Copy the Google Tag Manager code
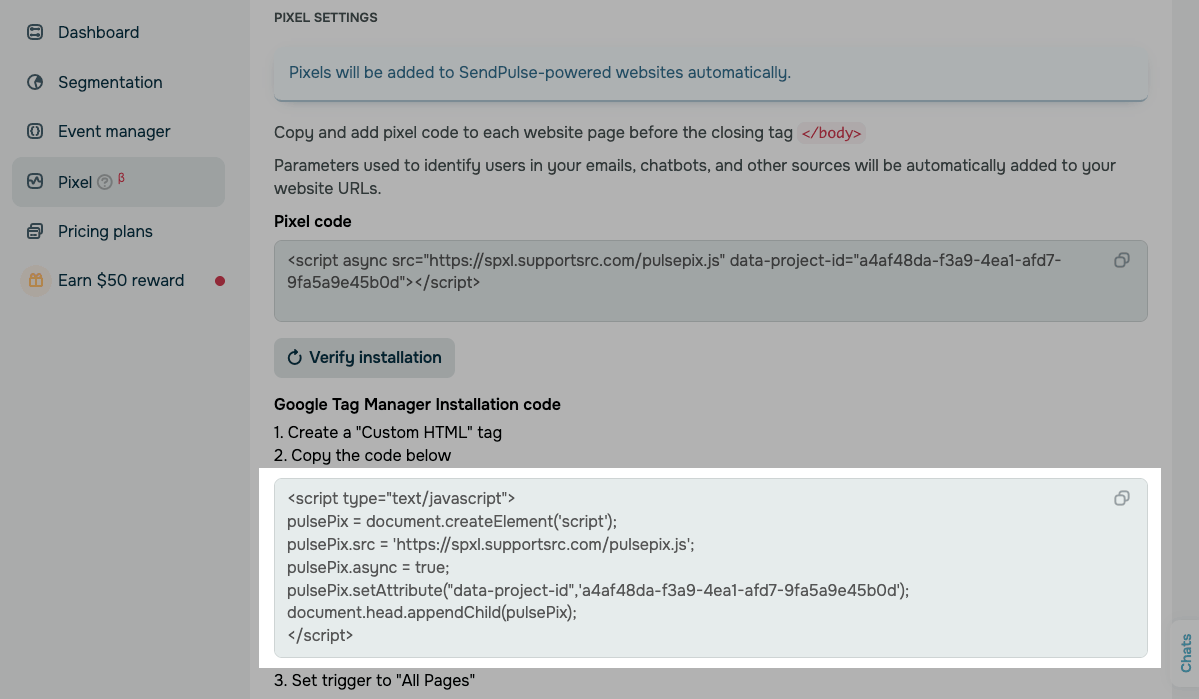Screen dimensions: 1199x699 1122,498
